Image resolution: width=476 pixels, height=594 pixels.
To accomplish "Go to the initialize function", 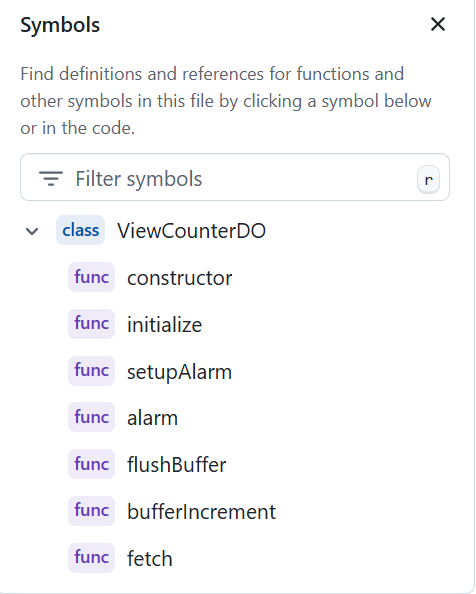I will (164, 325).
